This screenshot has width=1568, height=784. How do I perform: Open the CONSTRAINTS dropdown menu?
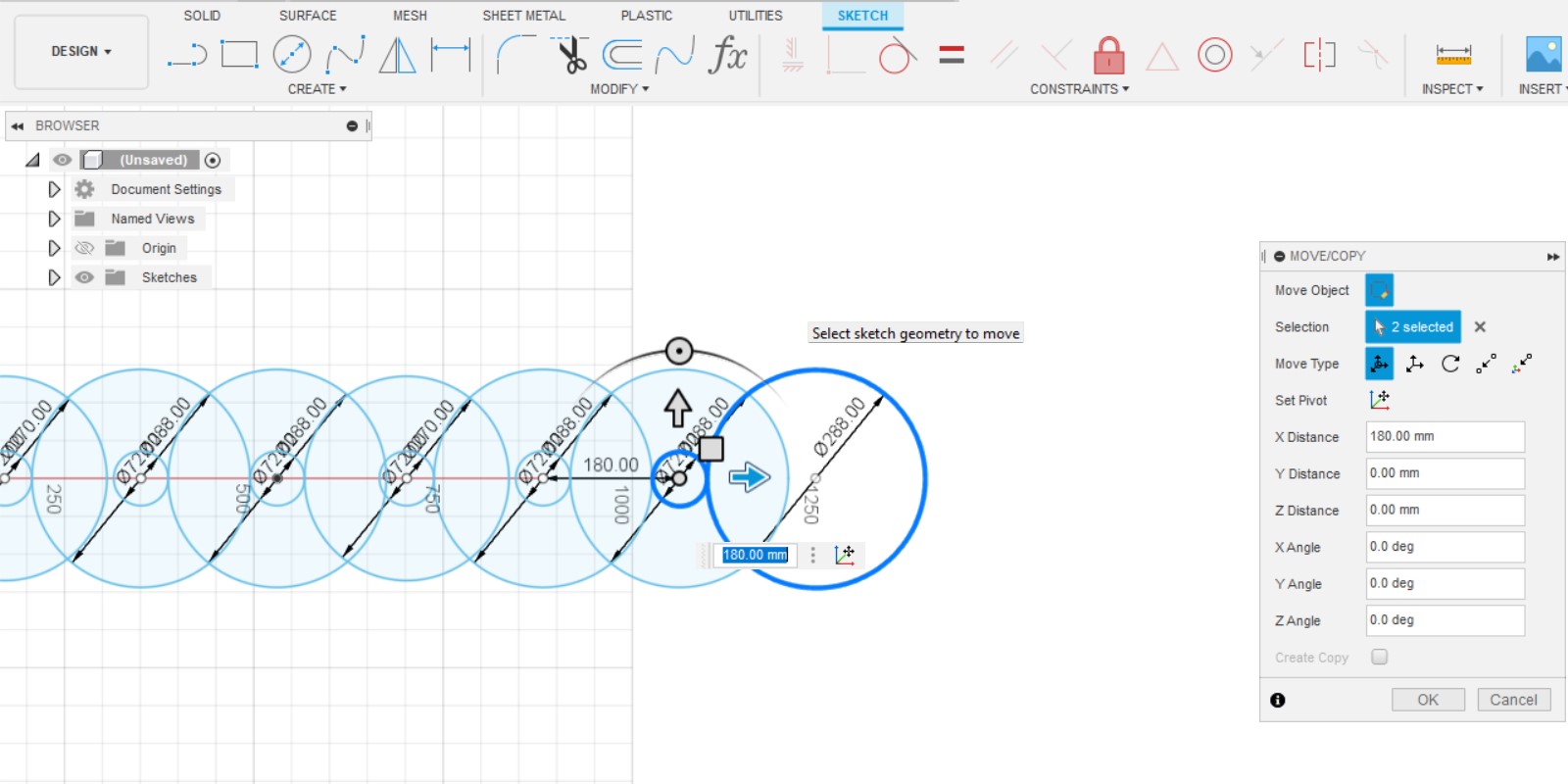[1079, 89]
